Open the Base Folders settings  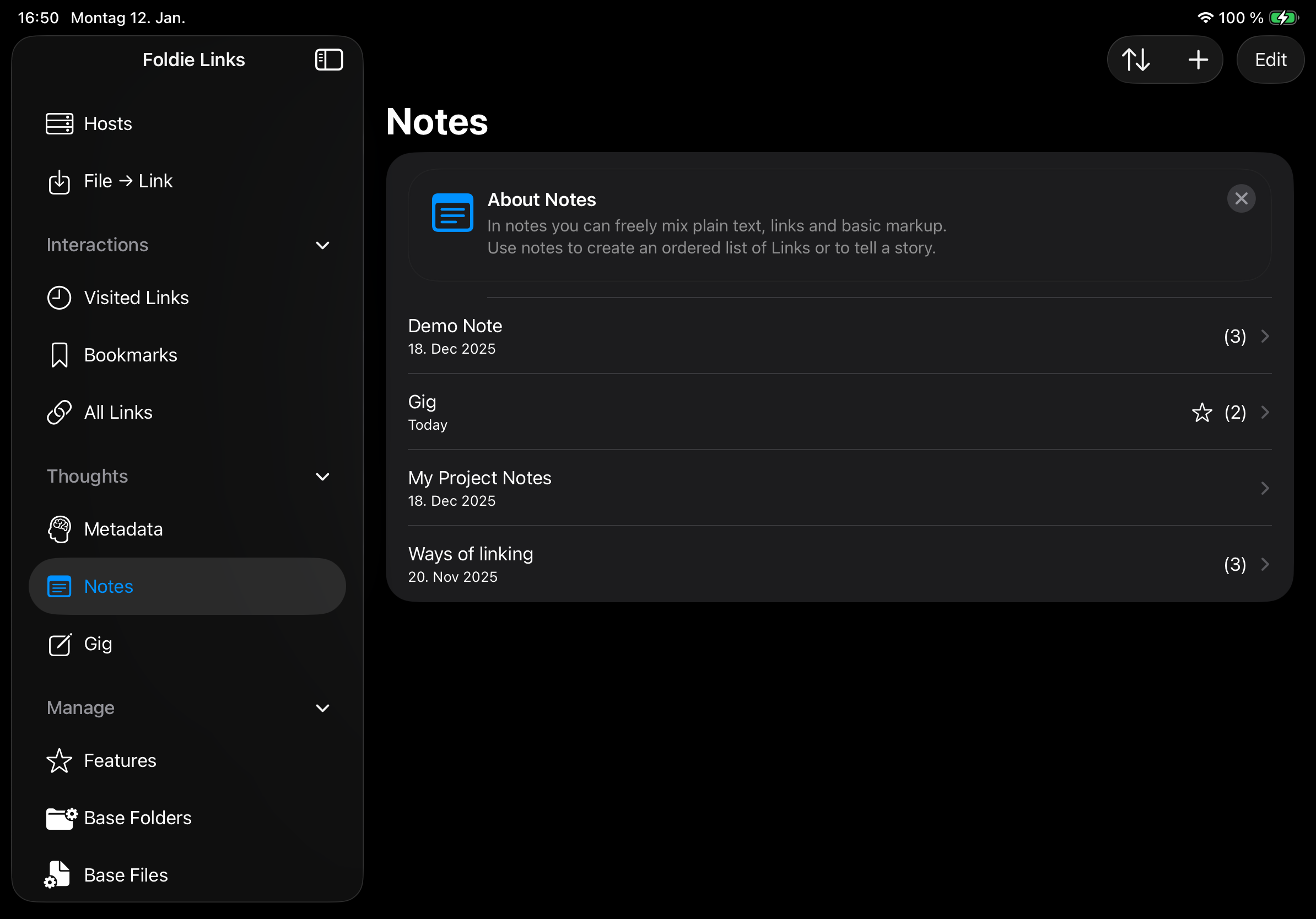pyautogui.click(x=138, y=818)
